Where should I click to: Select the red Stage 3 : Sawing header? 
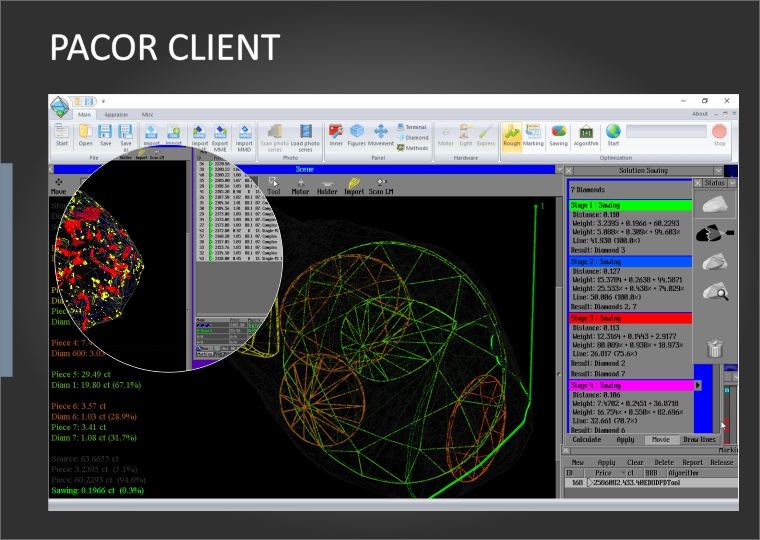coord(631,318)
